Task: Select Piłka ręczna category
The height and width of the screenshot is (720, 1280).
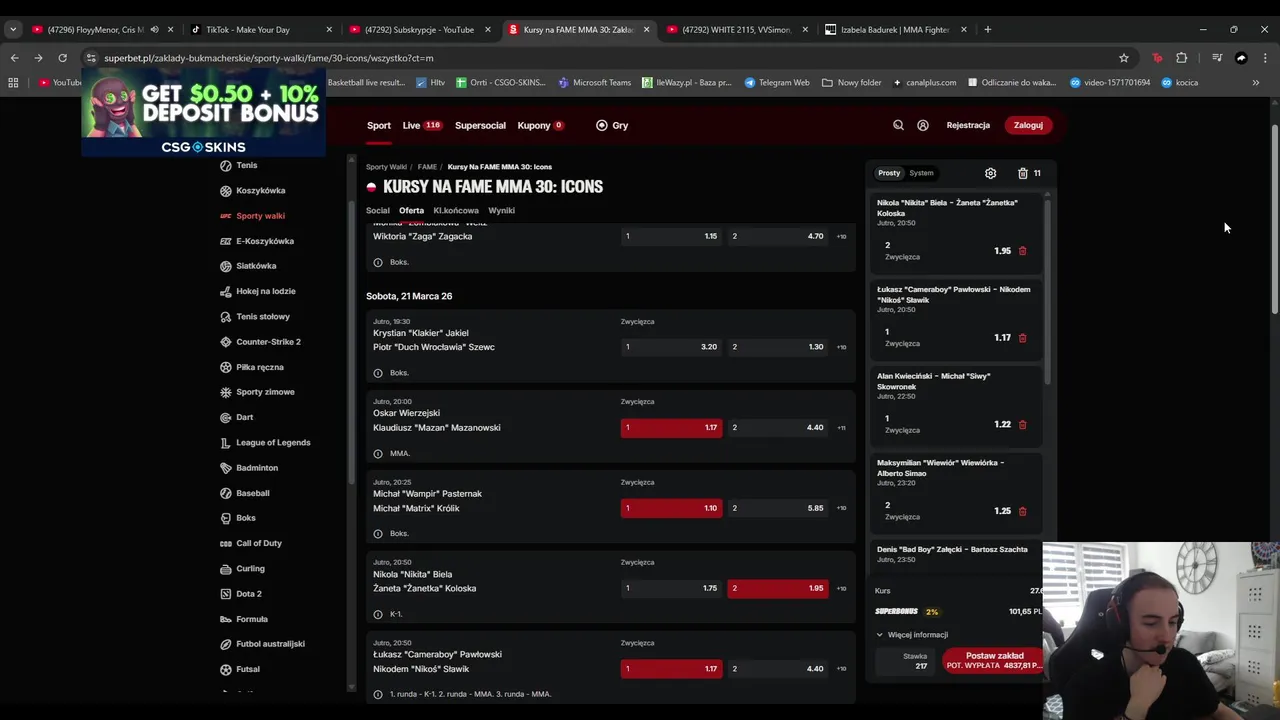Action: [259, 367]
